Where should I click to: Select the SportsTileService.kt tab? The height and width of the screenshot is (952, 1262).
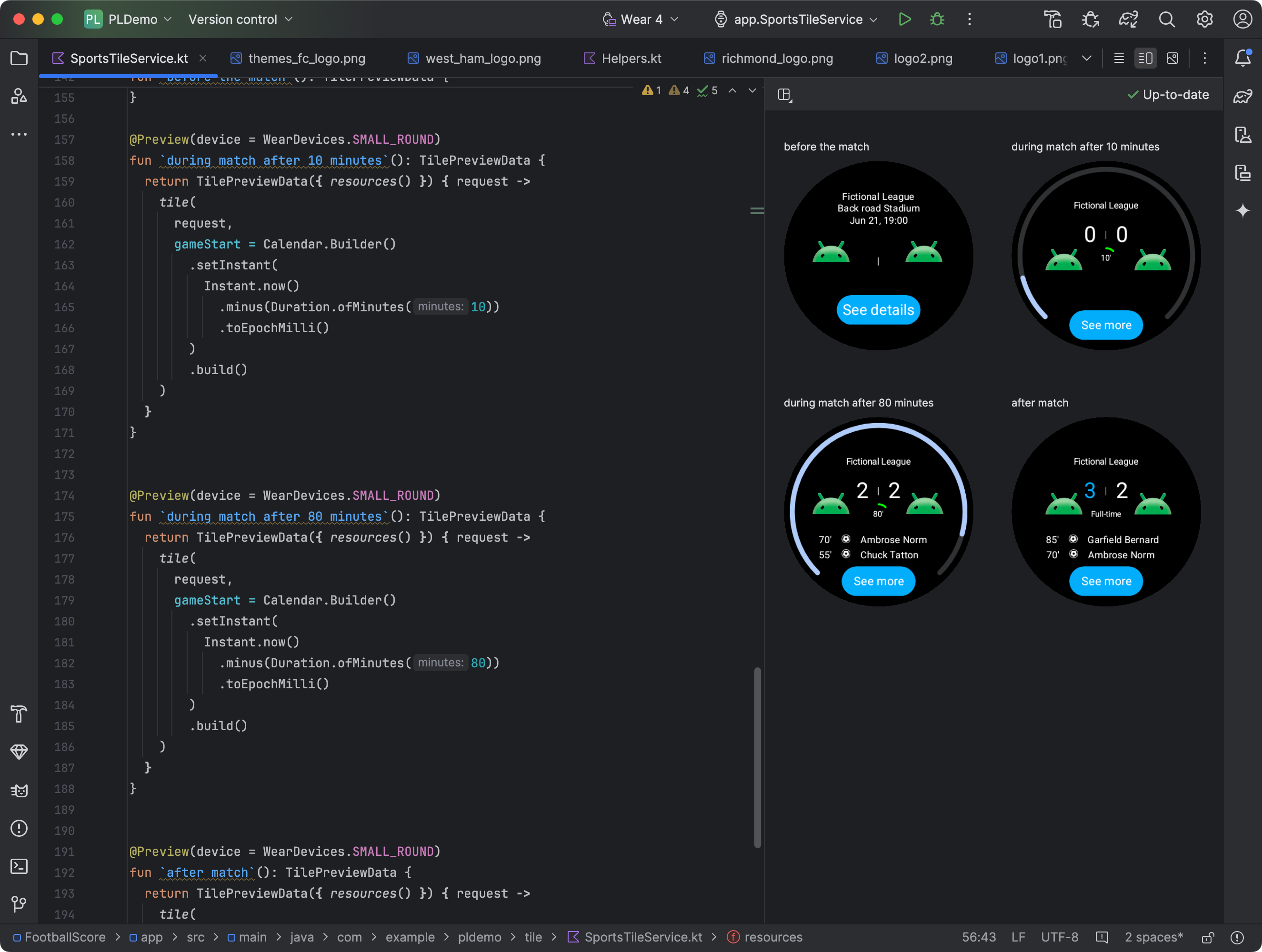tap(128, 57)
